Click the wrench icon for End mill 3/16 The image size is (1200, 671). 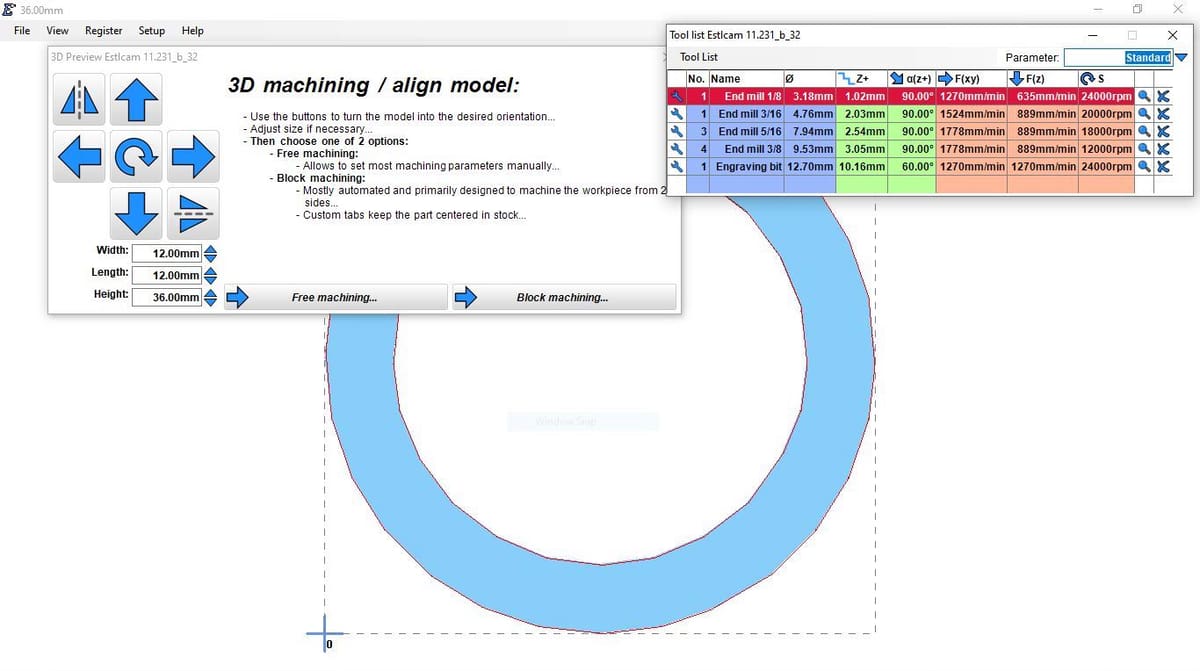(676, 114)
